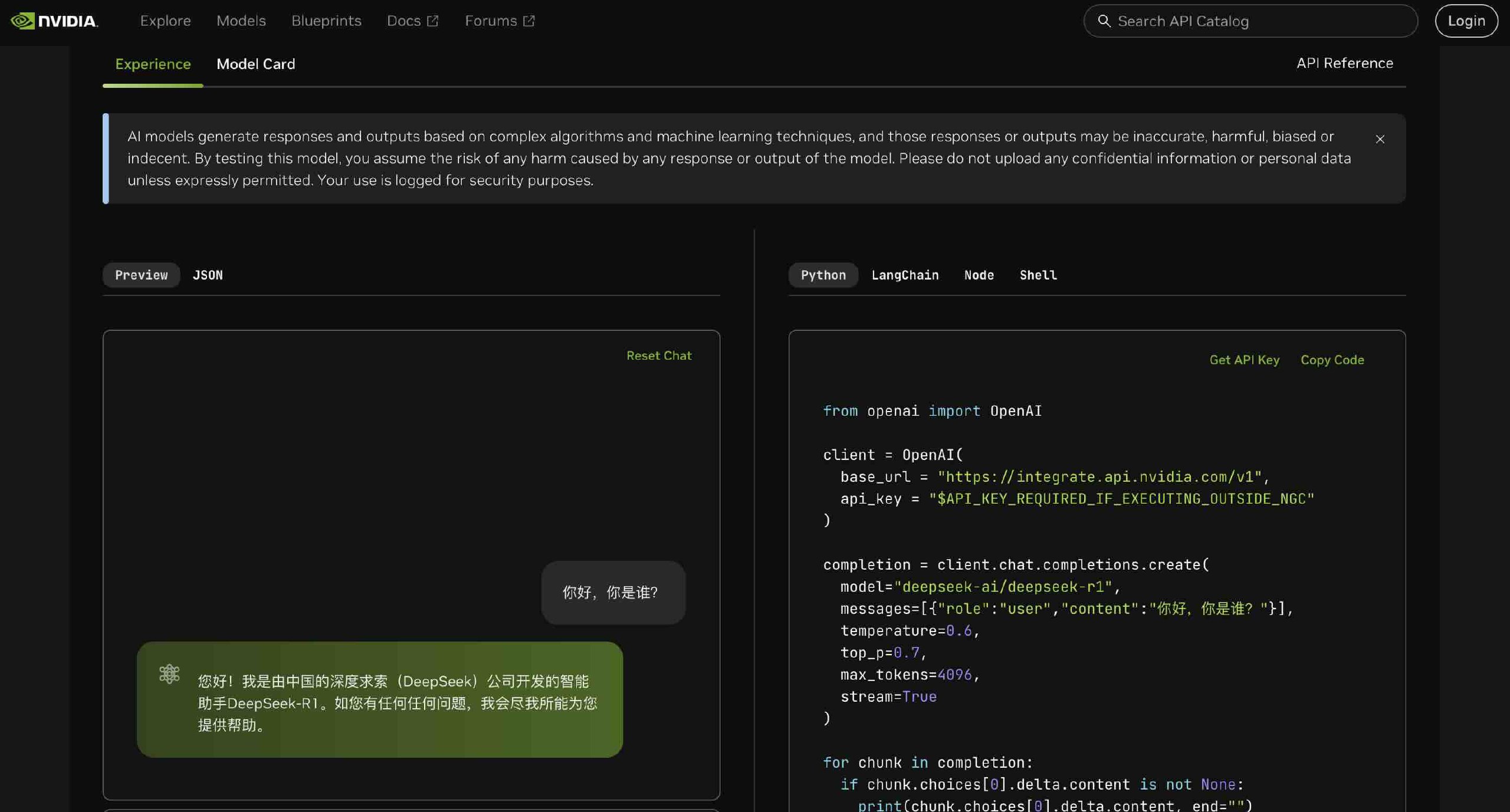Click the Blueprints navigation link
Screen dimensions: 1510x812
tap(326, 21)
